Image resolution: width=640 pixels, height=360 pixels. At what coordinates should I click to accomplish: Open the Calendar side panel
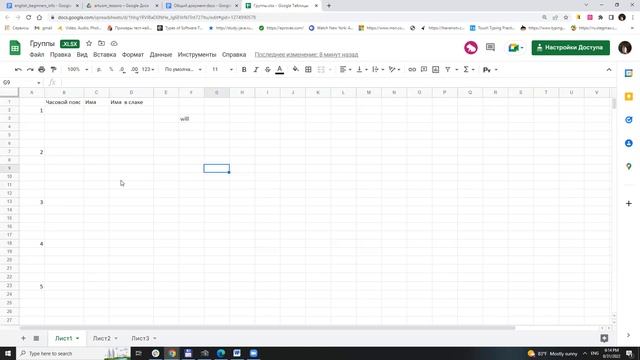[629, 73]
